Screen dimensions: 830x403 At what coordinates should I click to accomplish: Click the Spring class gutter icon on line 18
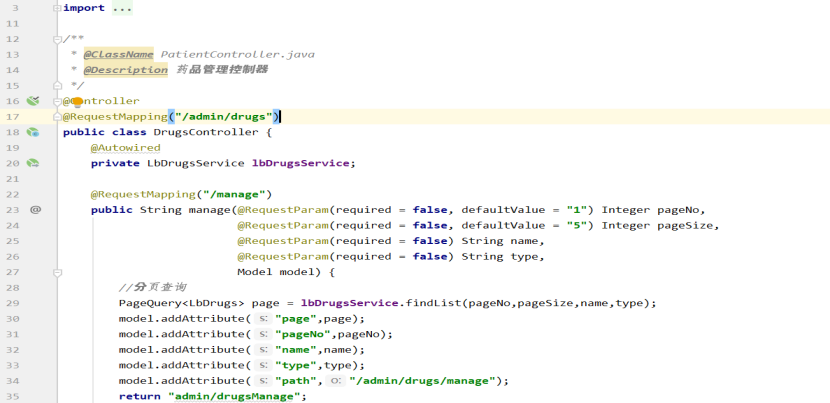point(33,132)
